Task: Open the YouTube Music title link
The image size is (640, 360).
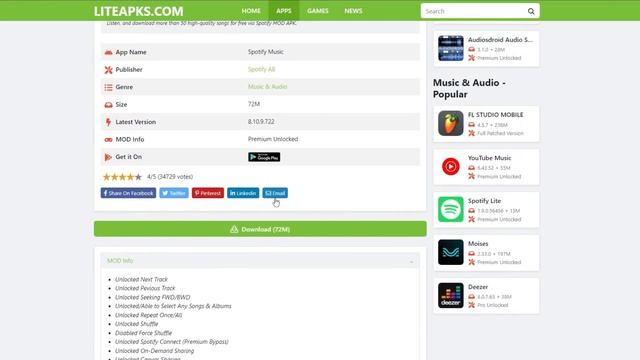Action: (x=489, y=158)
